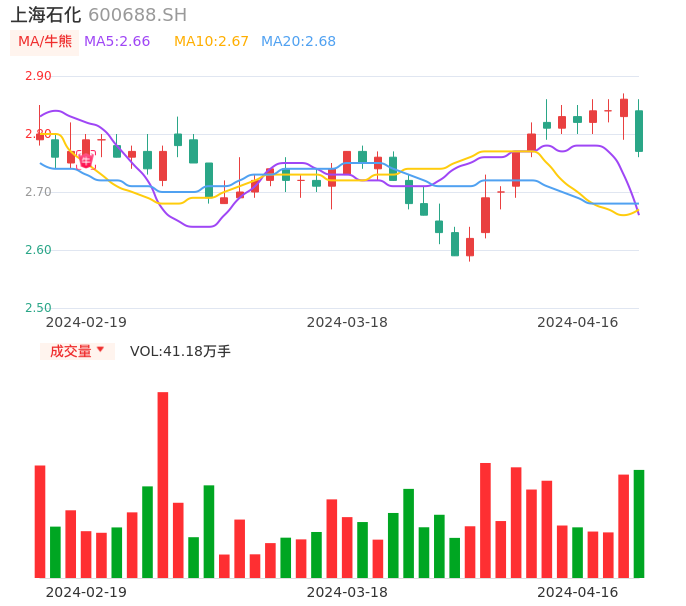
Task: Toggle the MA5 moving average legend
Action: click(x=117, y=42)
